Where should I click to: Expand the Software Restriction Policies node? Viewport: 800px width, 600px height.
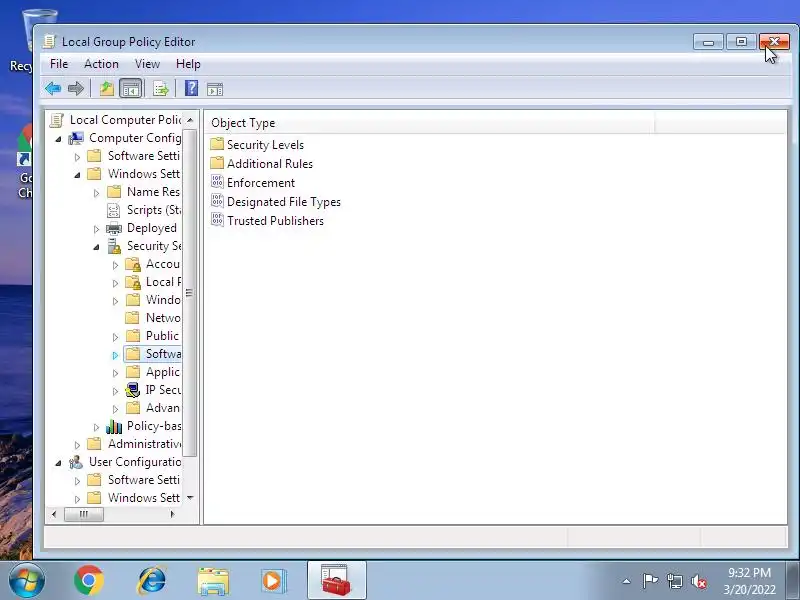(115, 355)
